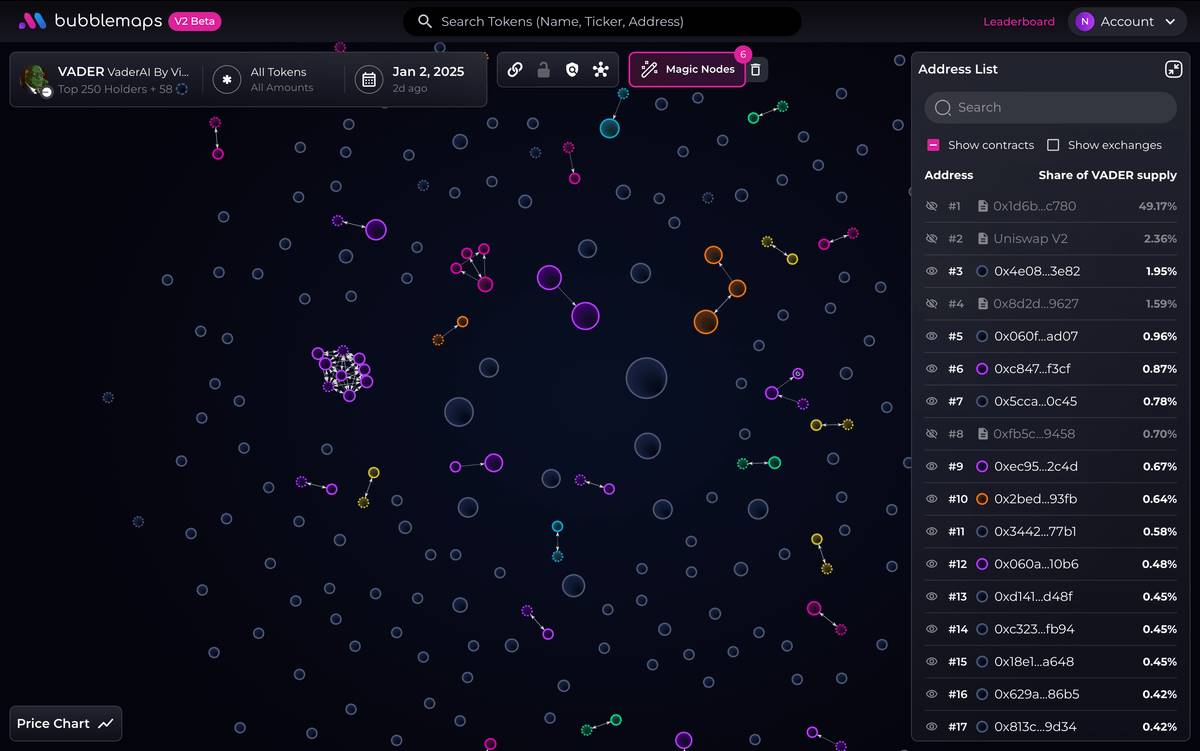Toggle the eye for #4 0x8d2d...9627
Screen dimensions: 1200x751
(x=931, y=304)
